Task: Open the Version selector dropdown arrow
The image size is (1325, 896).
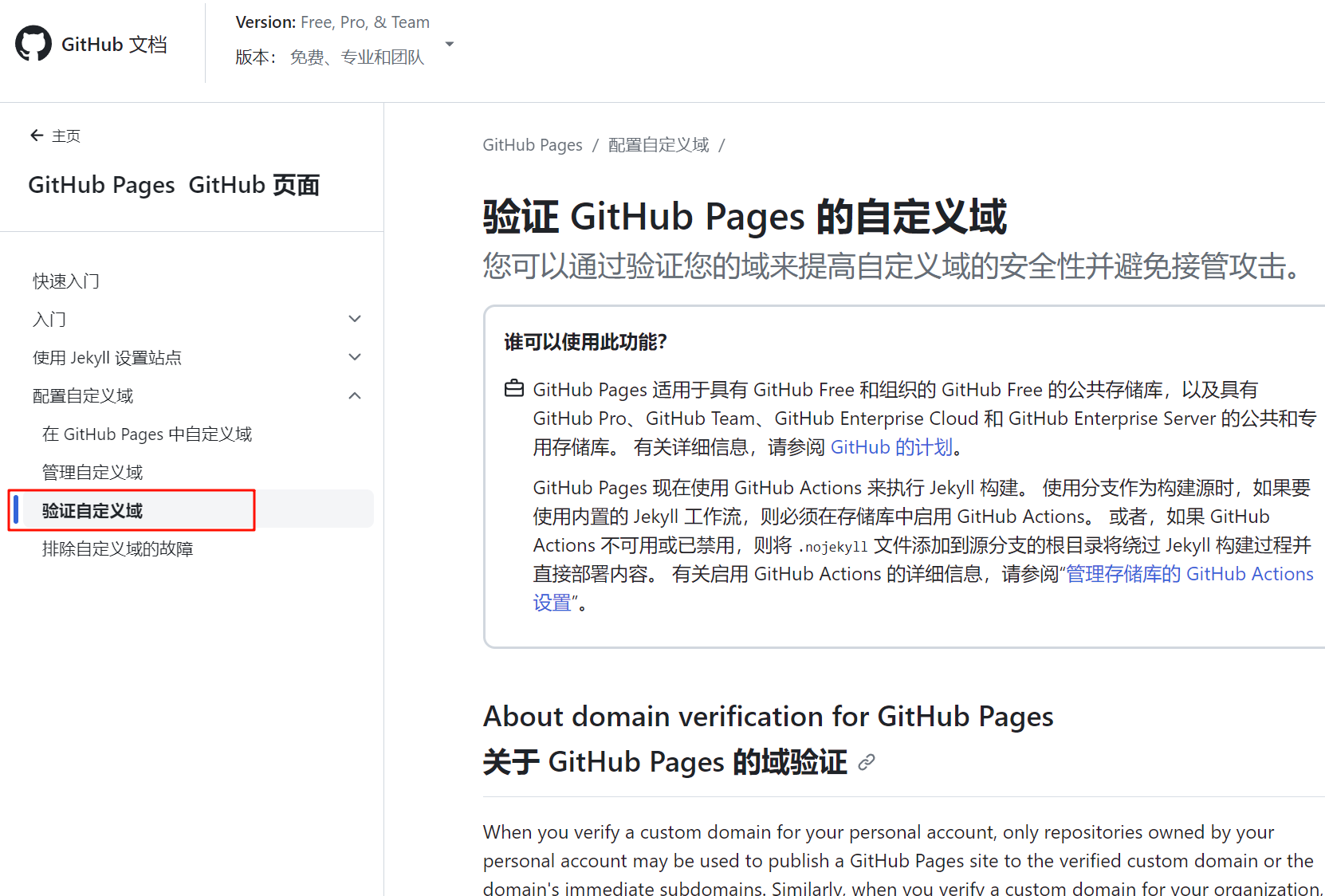Action: pyautogui.click(x=450, y=44)
